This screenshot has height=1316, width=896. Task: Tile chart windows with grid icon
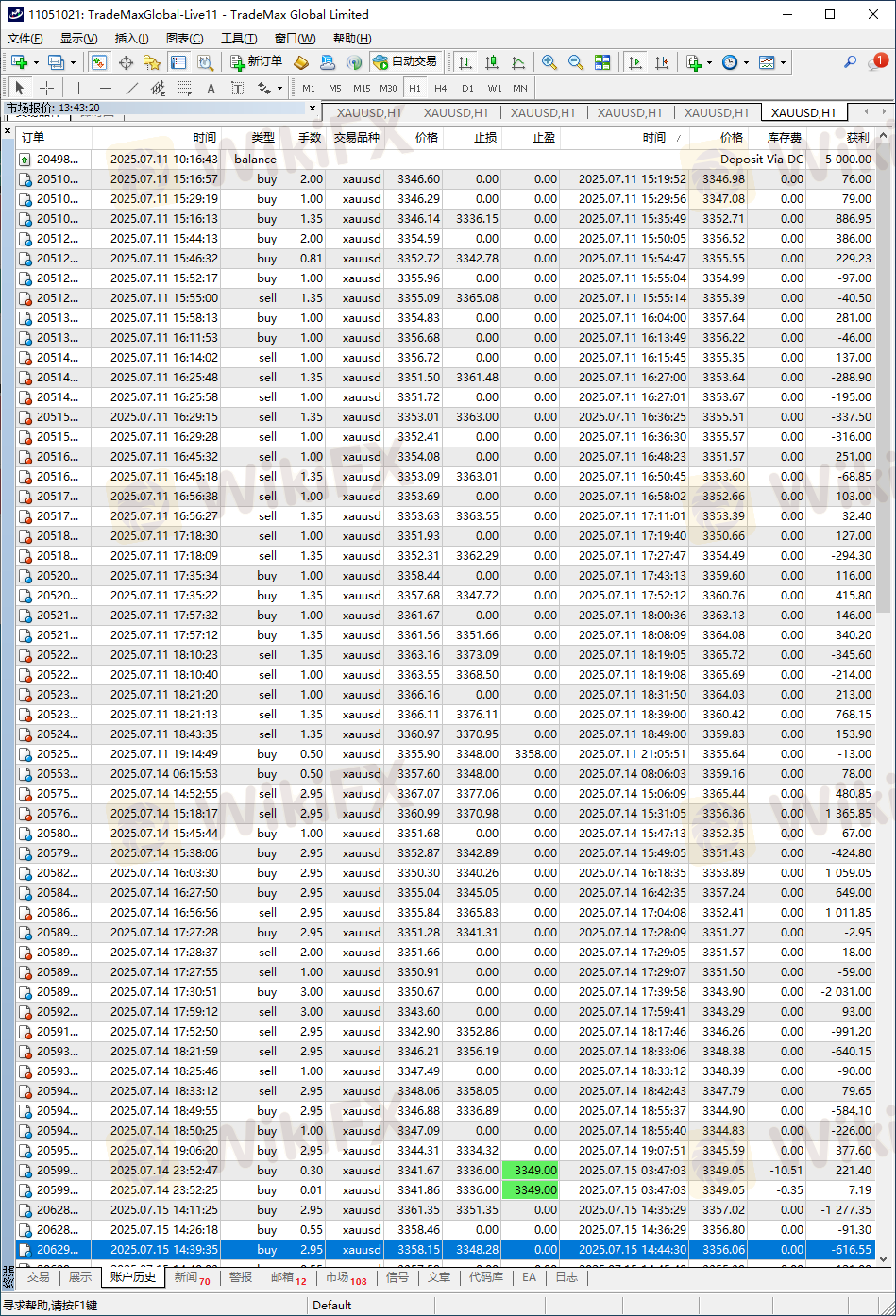point(602,62)
